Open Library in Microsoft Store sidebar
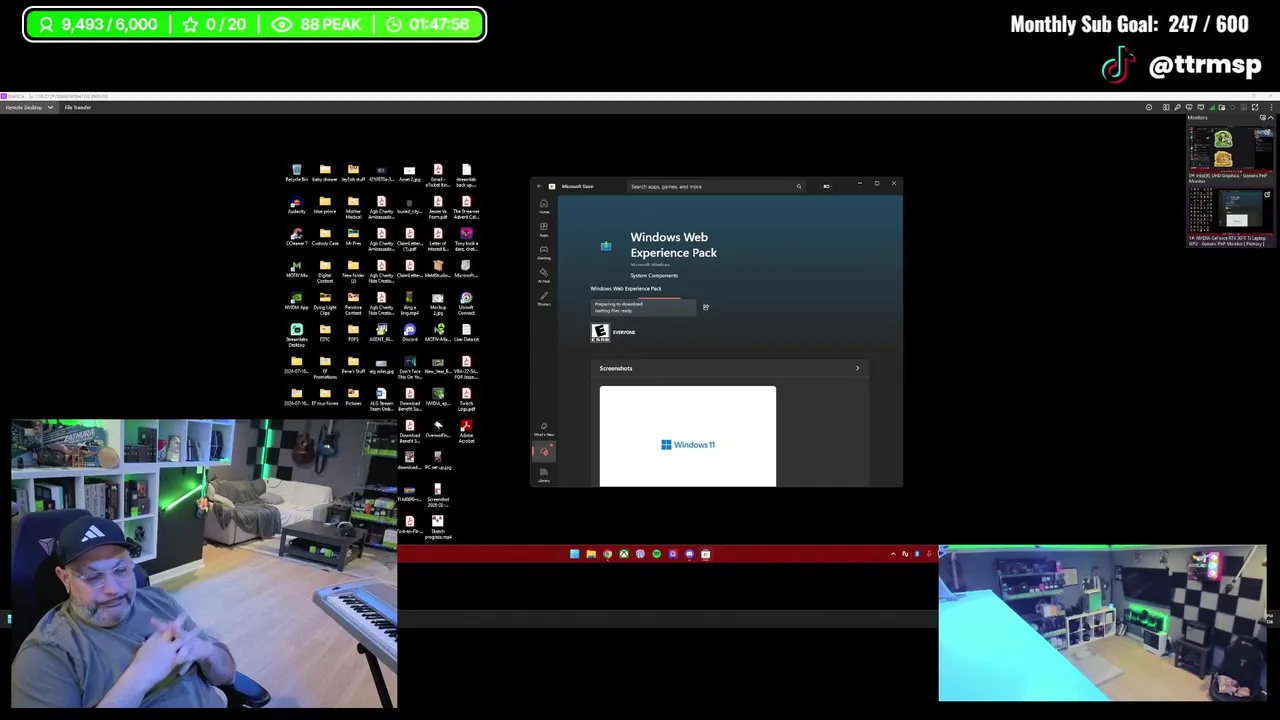This screenshot has height=720, width=1280. (x=544, y=474)
